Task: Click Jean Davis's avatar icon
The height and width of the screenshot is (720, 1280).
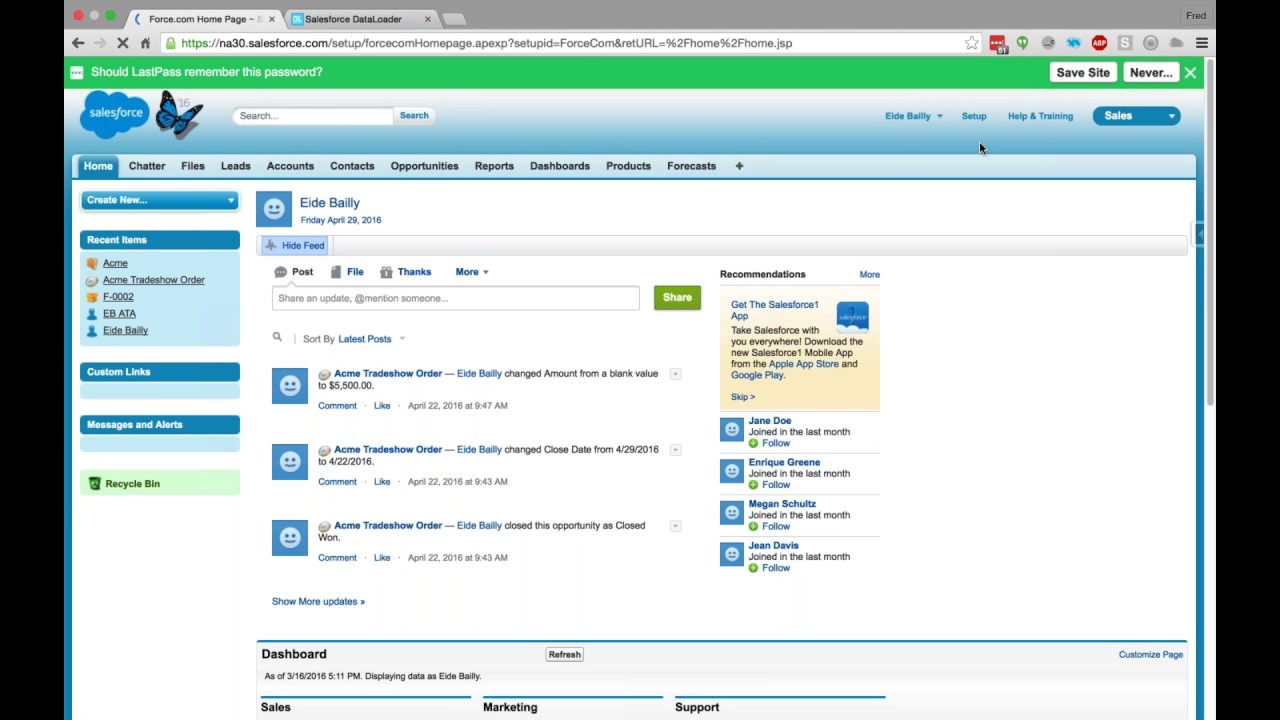Action: tap(732, 554)
